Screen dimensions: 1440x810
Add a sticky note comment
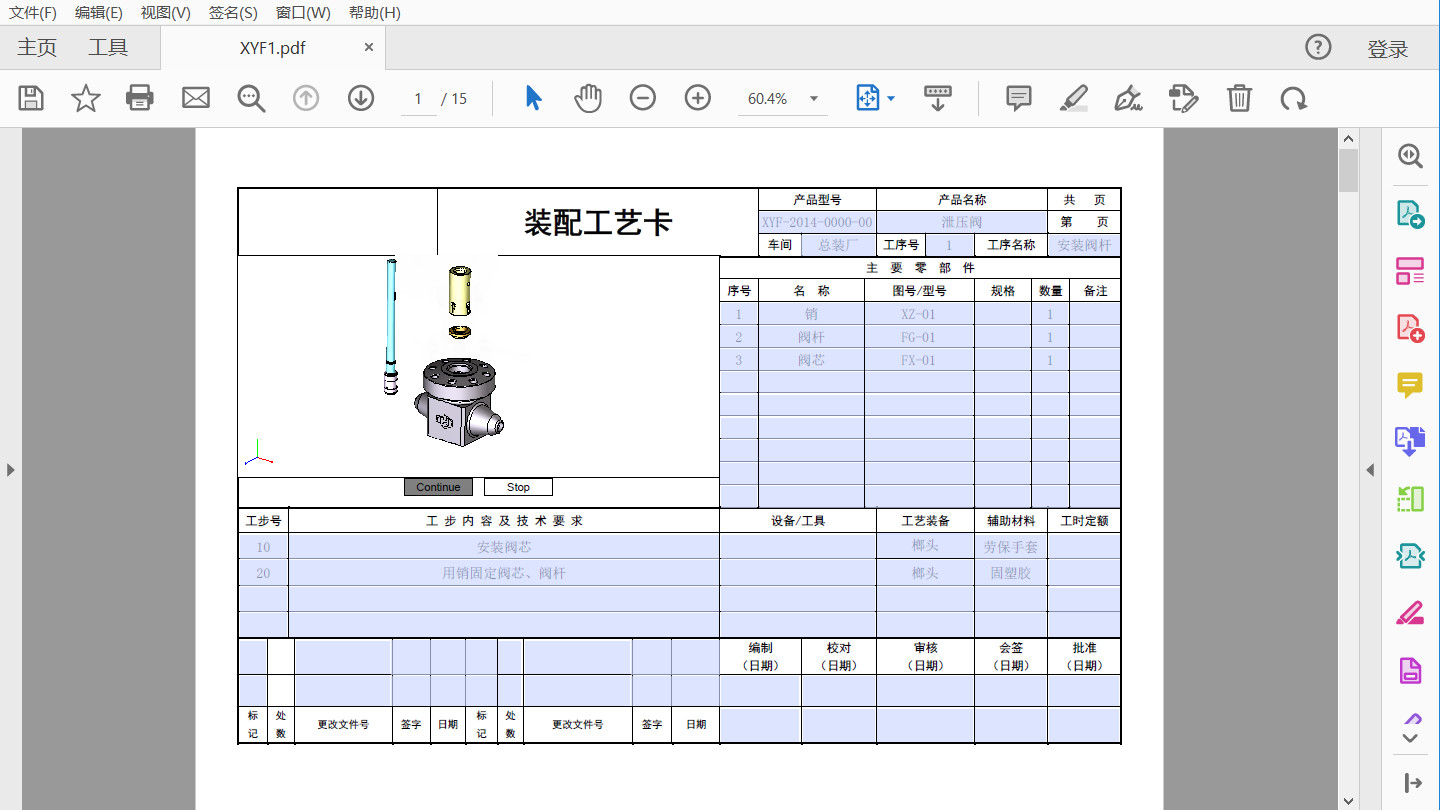pyautogui.click(x=1017, y=98)
